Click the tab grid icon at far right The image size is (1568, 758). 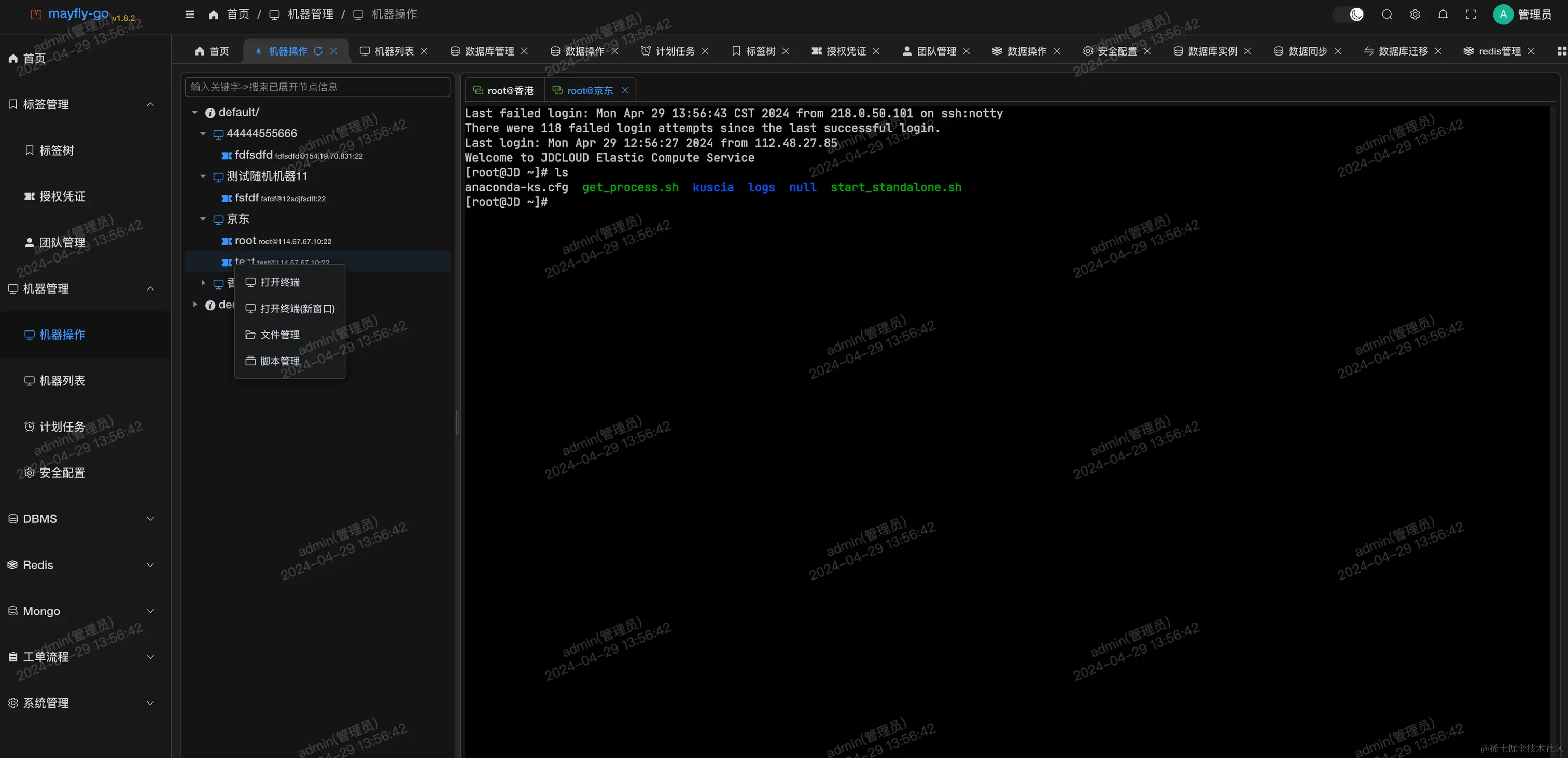pyautogui.click(x=1561, y=51)
